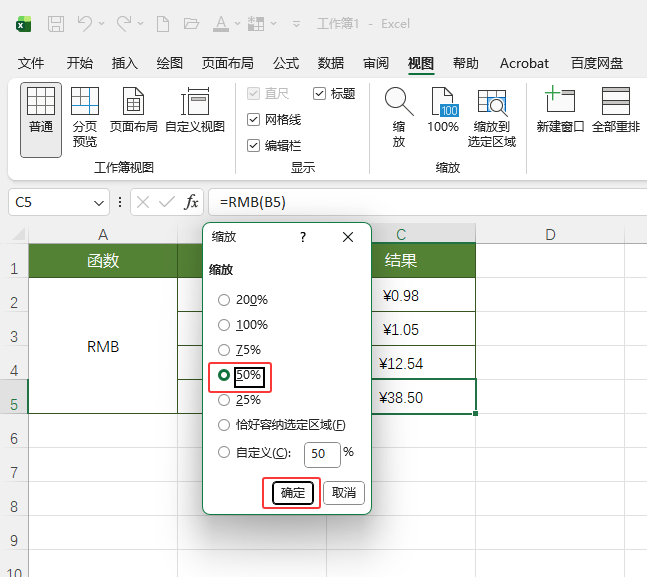Arrange All windows (全部重排)
Viewport: 647px width, 577px height.
point(616,111)
